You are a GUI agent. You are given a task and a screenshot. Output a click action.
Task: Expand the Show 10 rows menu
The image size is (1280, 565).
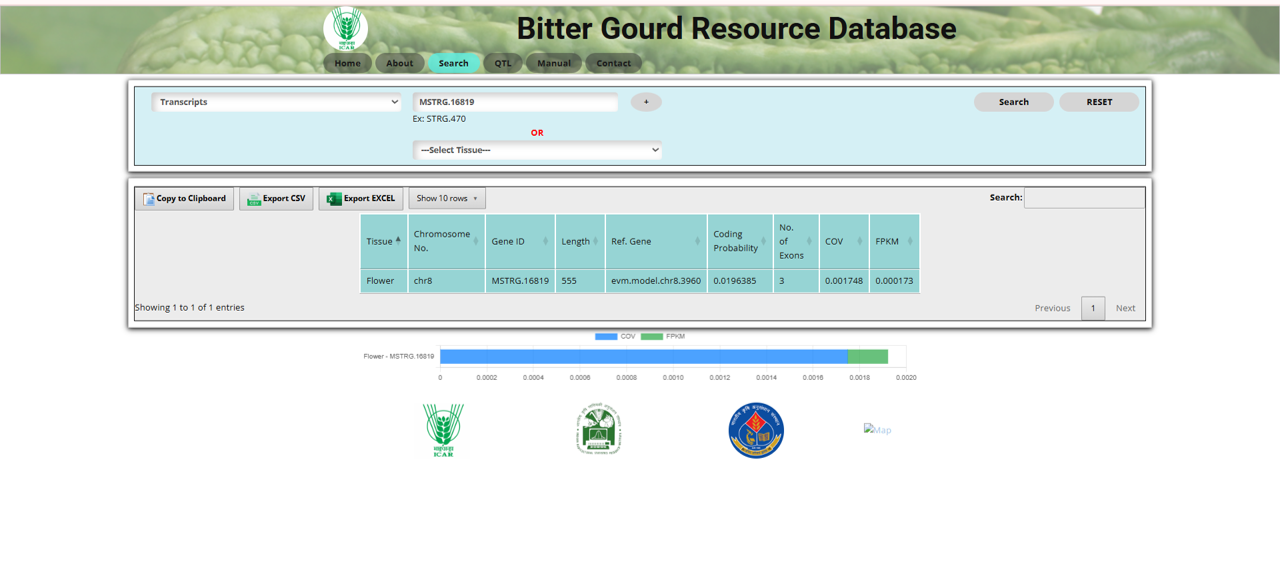(x=447, y=199)
